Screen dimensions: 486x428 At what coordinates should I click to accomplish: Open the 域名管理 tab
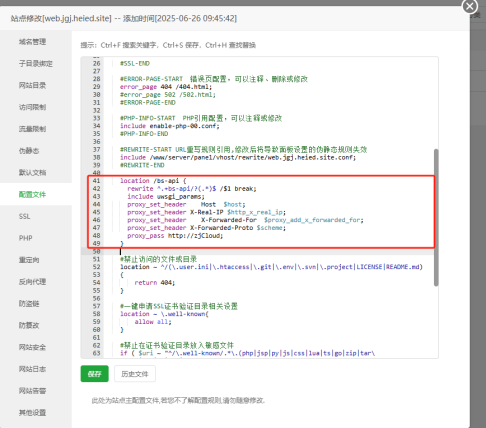tap(32, 42)
